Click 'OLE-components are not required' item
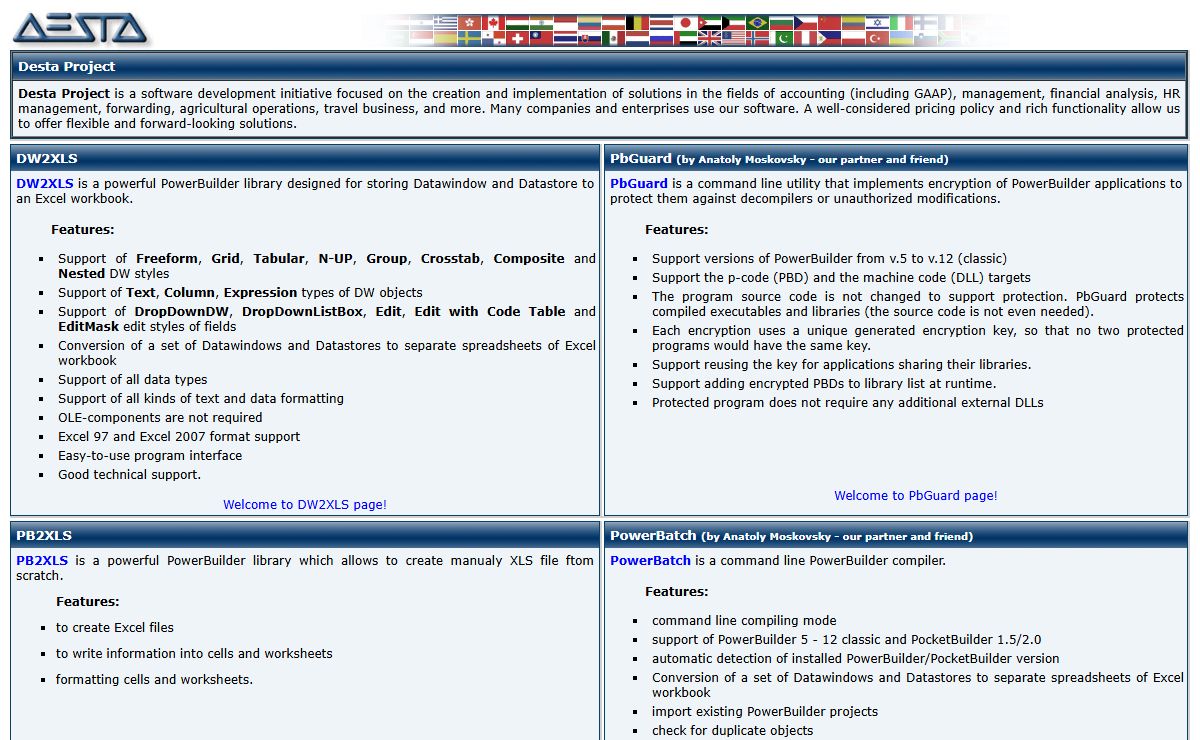1200x740 pixels. click(160, 417)
